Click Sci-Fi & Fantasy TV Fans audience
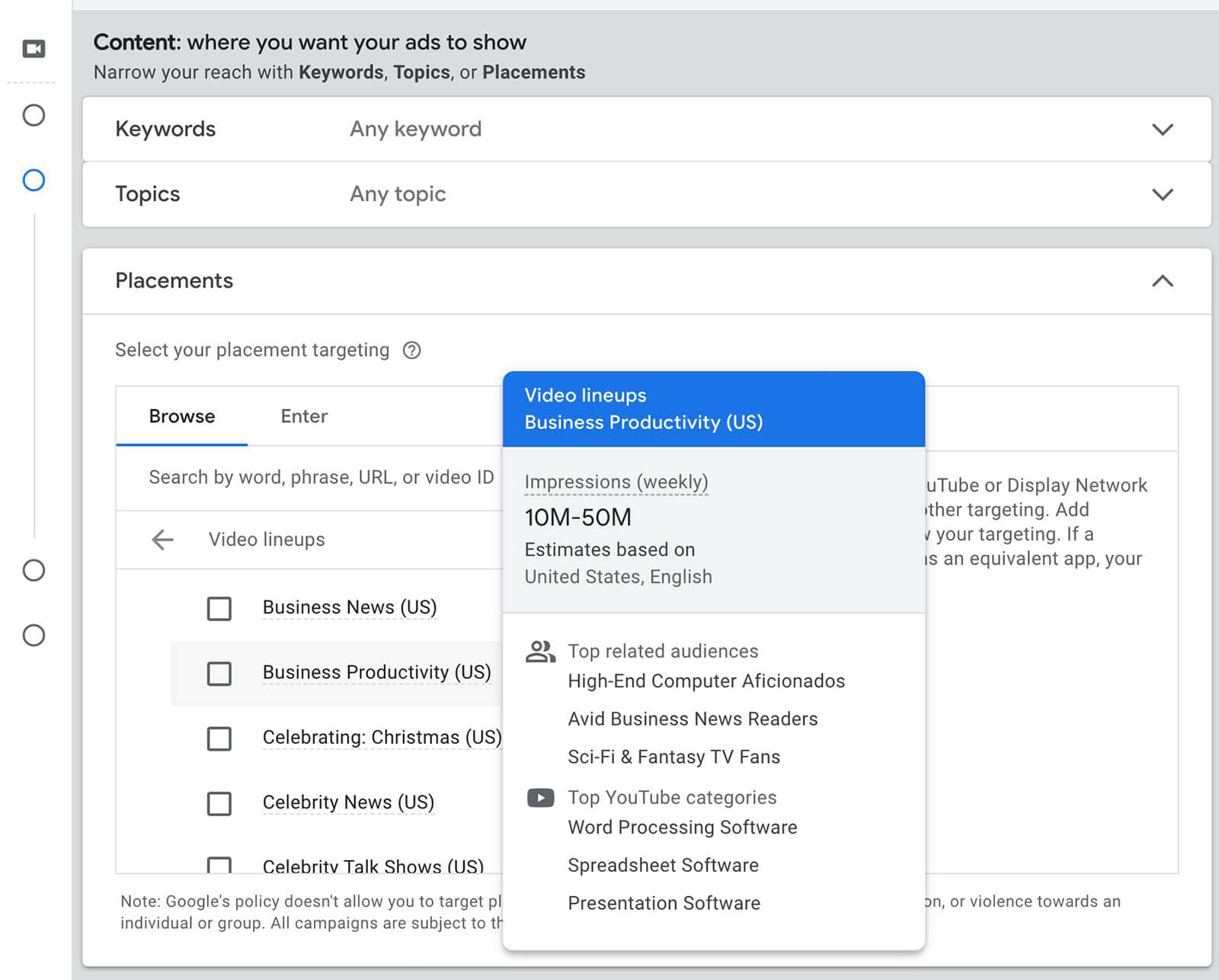1219x980 pixels. (x=673, y=757)
